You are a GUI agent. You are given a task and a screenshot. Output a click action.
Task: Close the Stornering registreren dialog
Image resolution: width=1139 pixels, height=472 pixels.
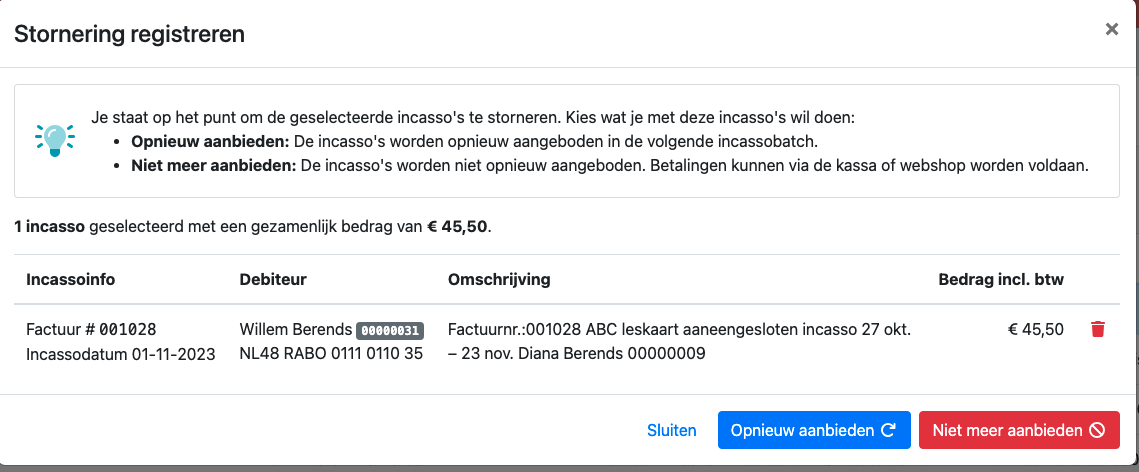tap(1111, 30)
